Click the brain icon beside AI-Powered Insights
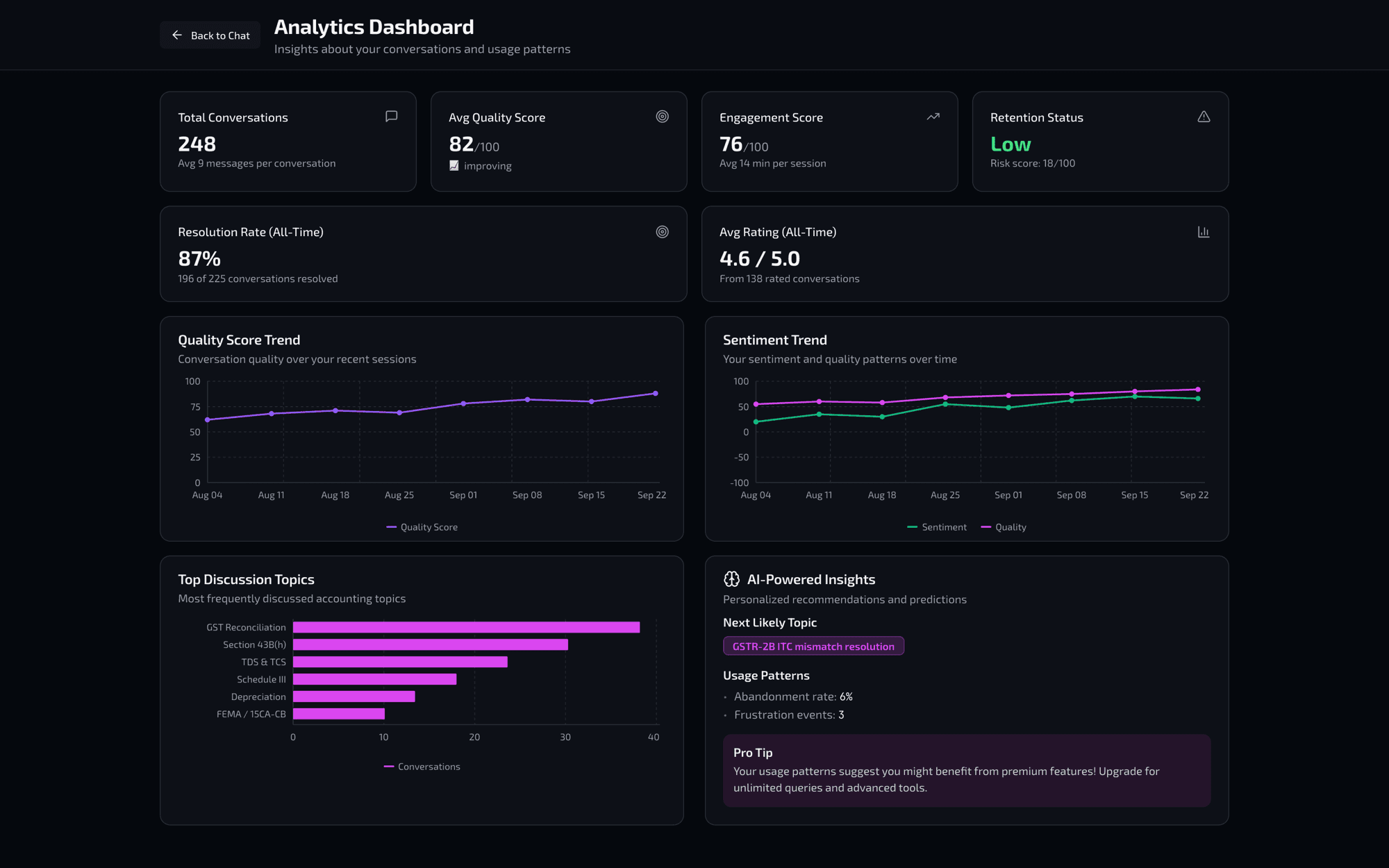The height and width of the screenshot is (868, 1389). pos(731,579)
